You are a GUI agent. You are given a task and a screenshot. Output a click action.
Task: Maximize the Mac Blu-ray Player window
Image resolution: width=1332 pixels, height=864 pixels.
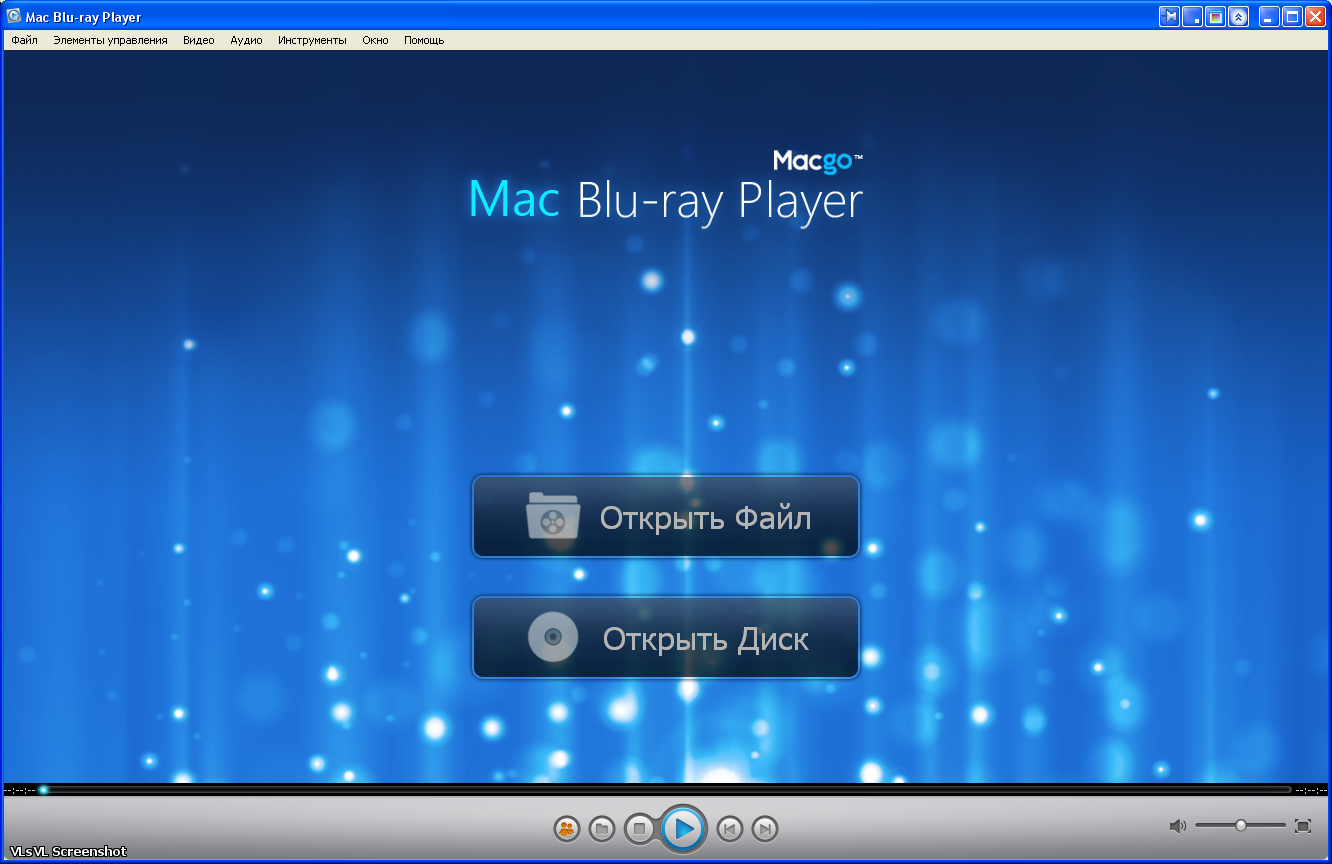(1292, 16)
